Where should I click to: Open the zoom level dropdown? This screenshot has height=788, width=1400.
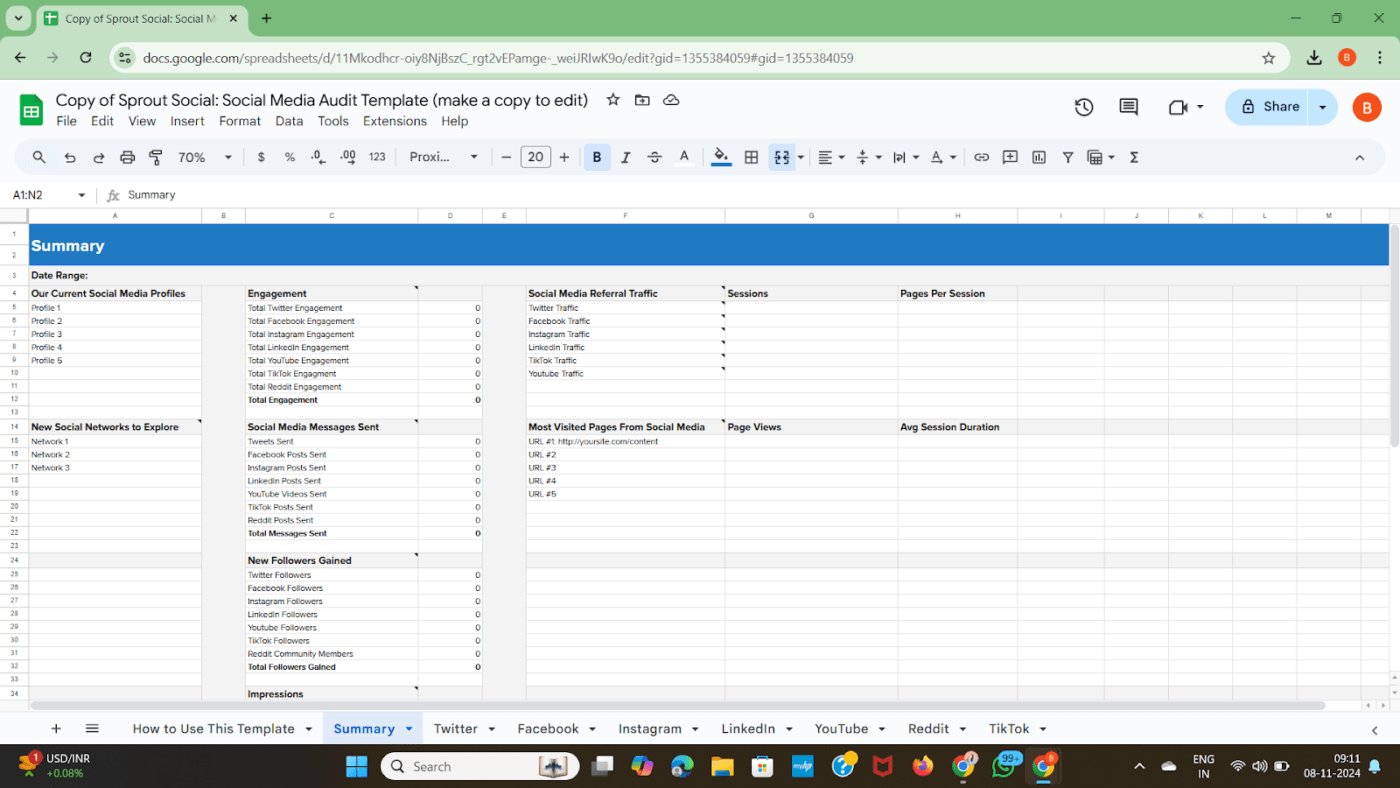pos(205,157)
